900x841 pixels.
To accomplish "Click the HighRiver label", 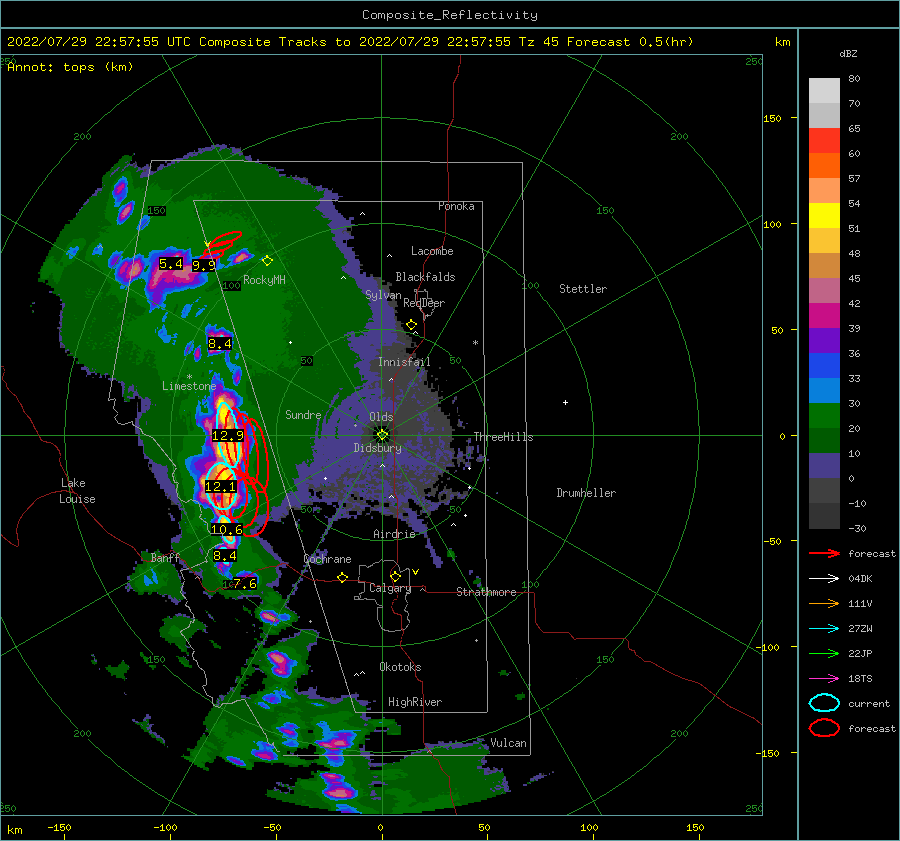I will pos(415,702).
